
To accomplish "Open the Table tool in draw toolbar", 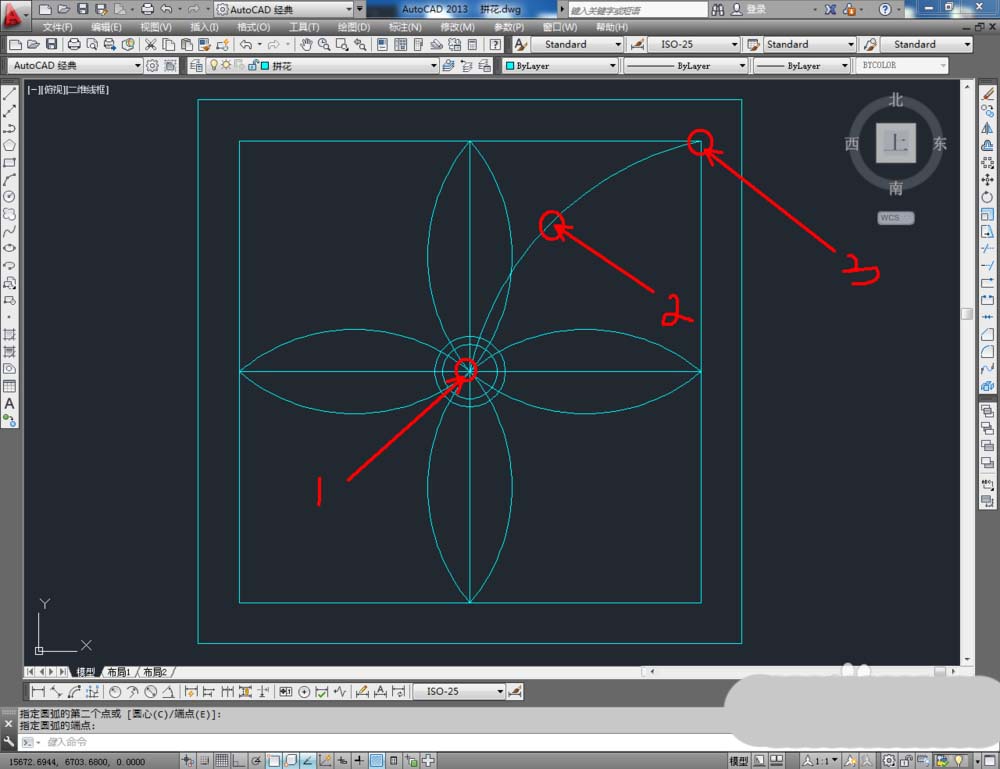I will 10,386.
